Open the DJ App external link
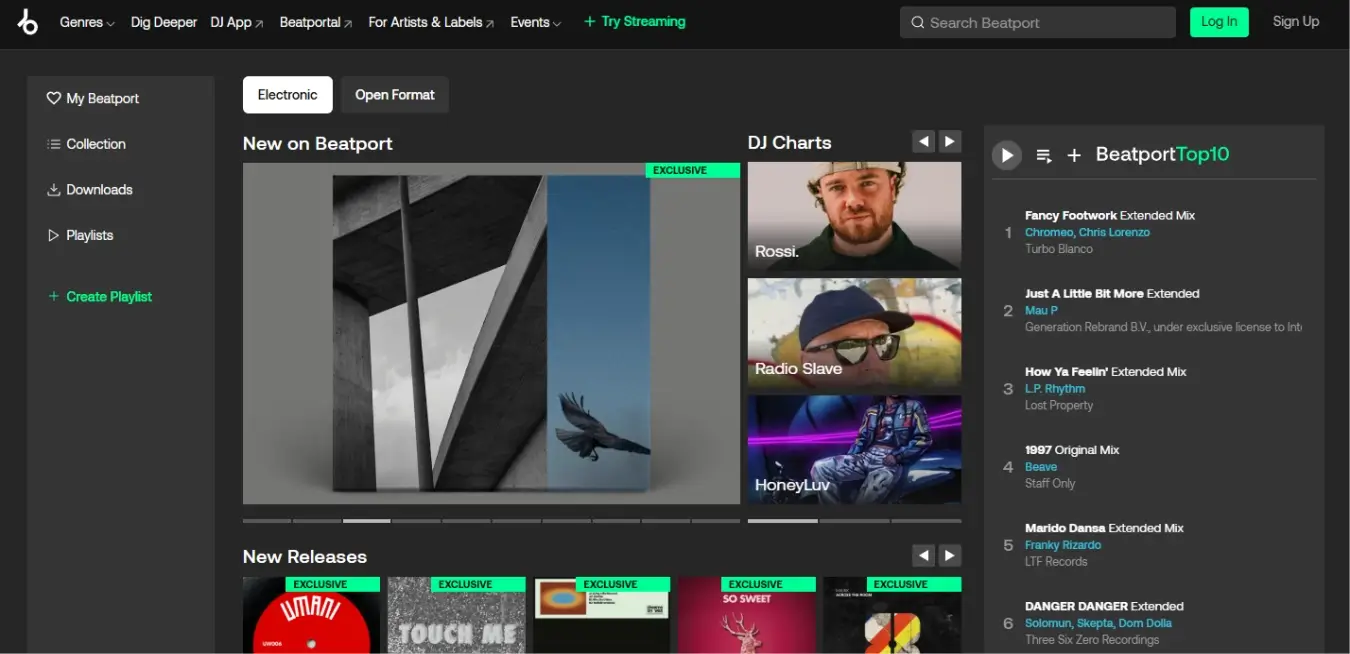This screenshot has width=1350, height=654. coord(237,22)
